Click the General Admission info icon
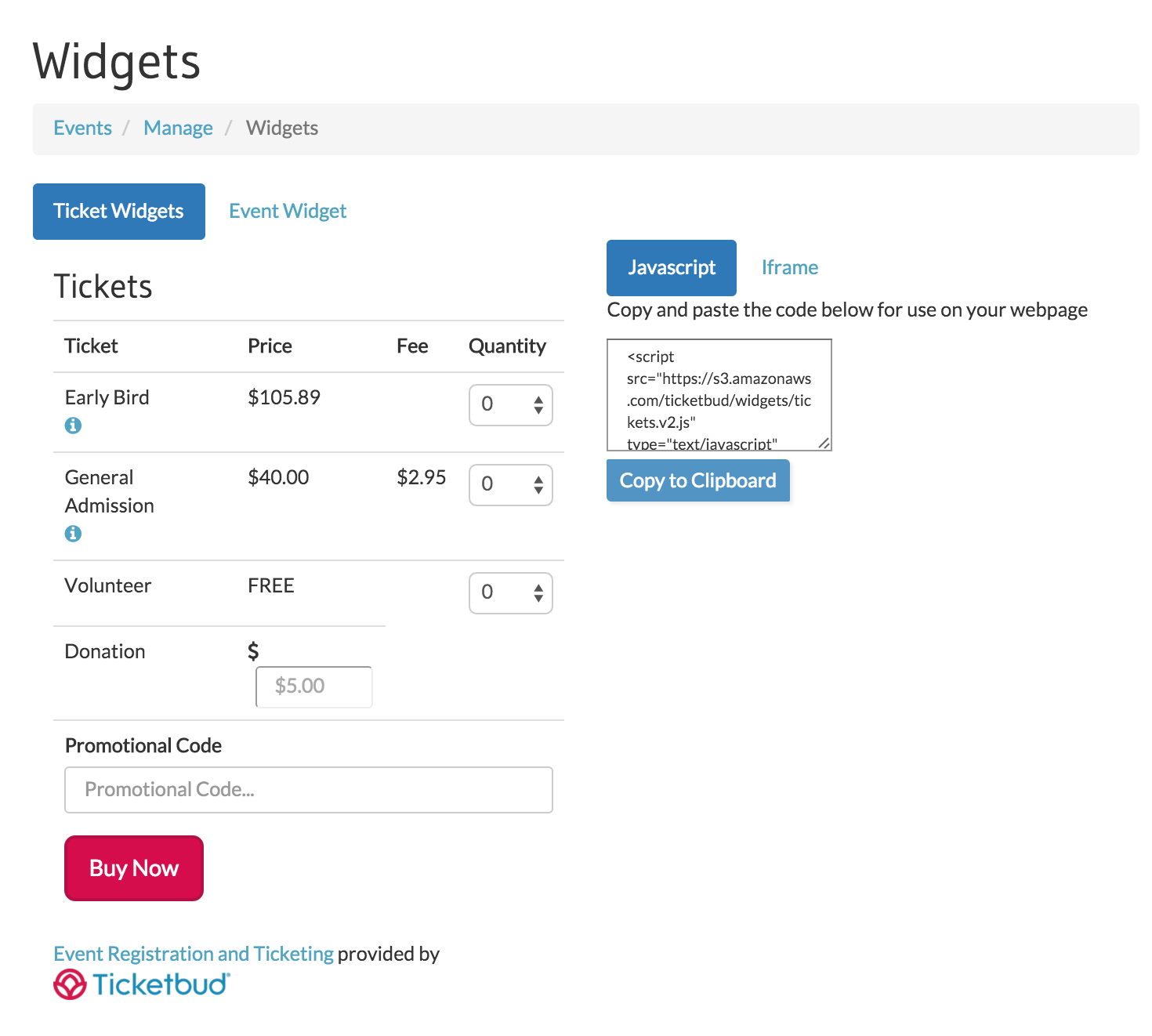The width and height of the screenshot is (1152, 1036). click(73, 534)
